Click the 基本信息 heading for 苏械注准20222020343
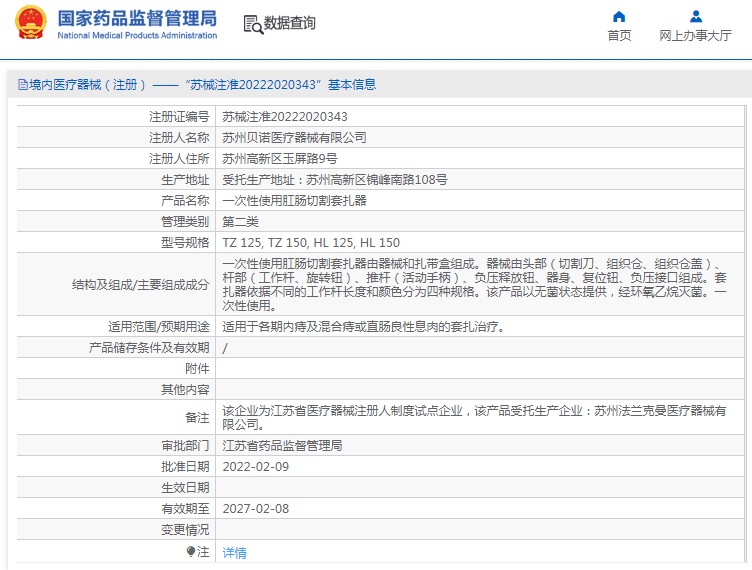752x570 pixels. click(x=352, y=85)
